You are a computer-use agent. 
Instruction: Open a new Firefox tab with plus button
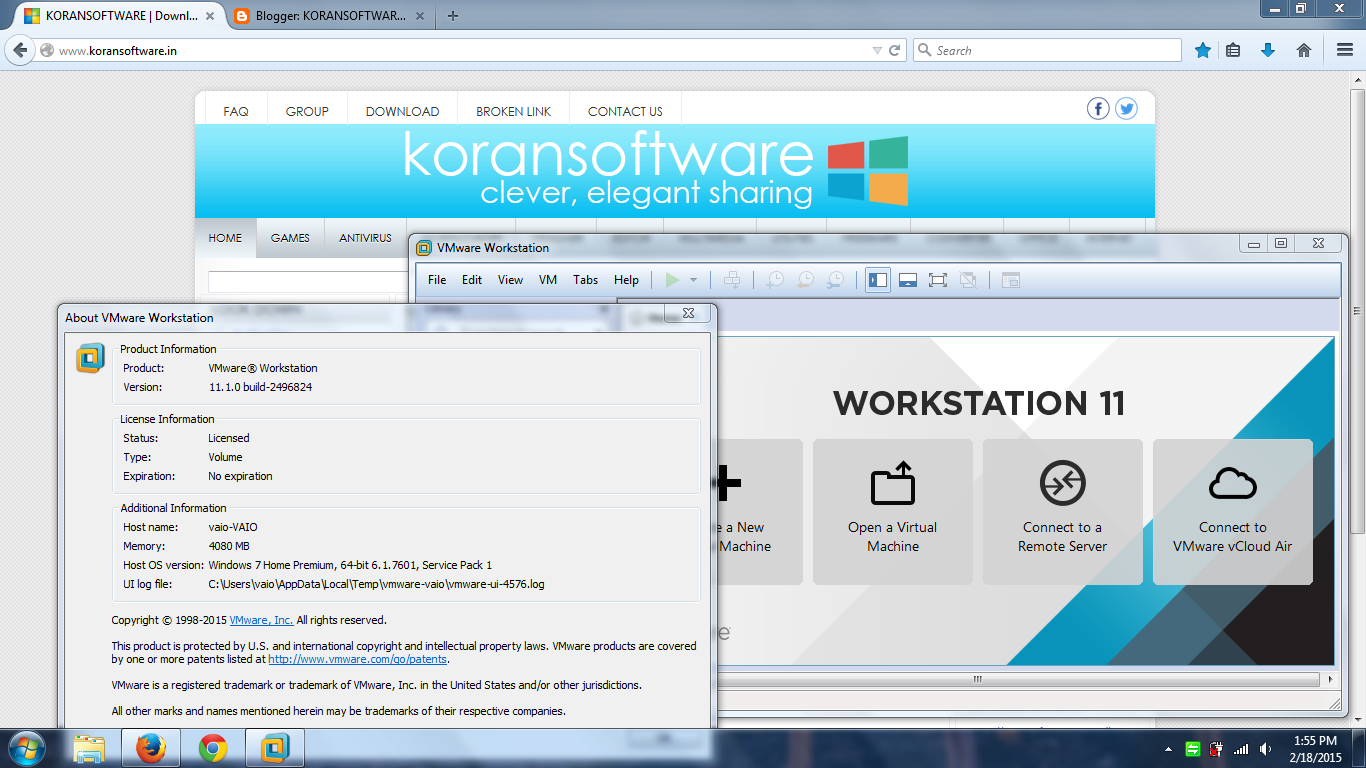(453, 16)
